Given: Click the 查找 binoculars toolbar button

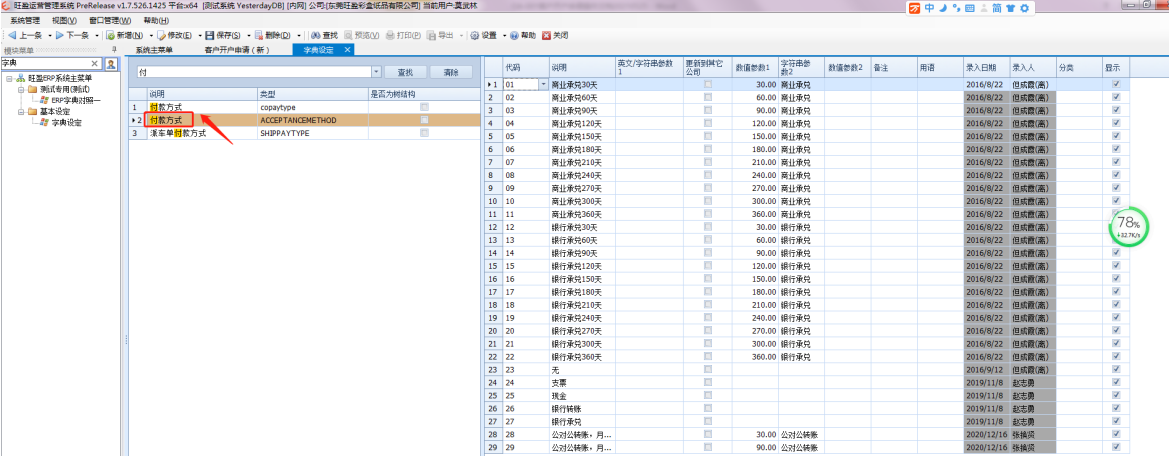Looking at the screenshot, I should click(324, 35).
